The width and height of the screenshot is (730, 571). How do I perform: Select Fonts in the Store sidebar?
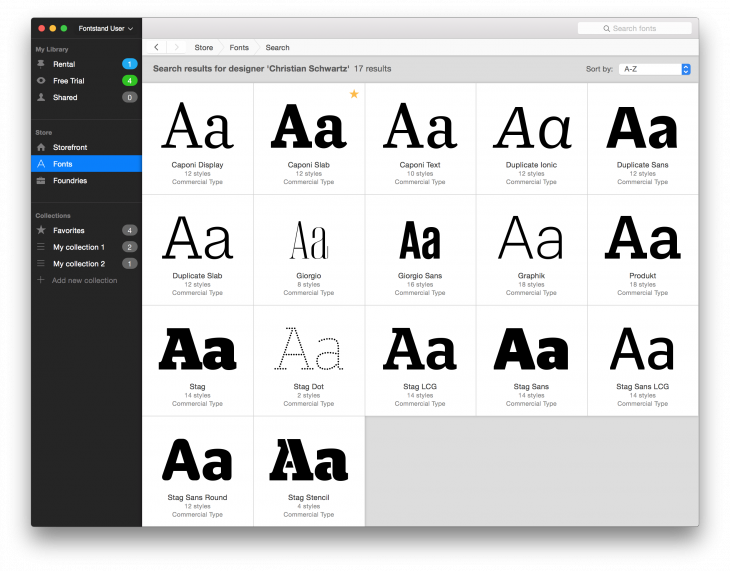click(x=63, y=164)
